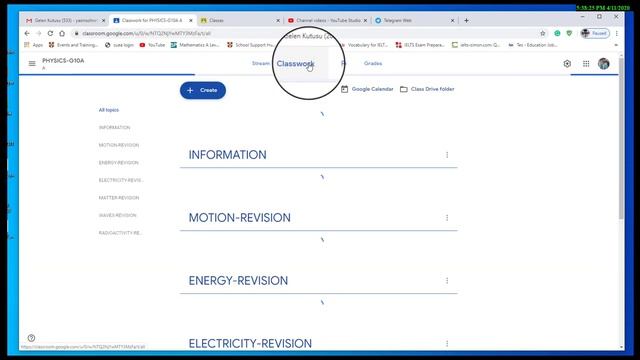Filter by RADIOACTIVITY-RE... in sidebar
The image size is (640, 360).
coord(120,233)
